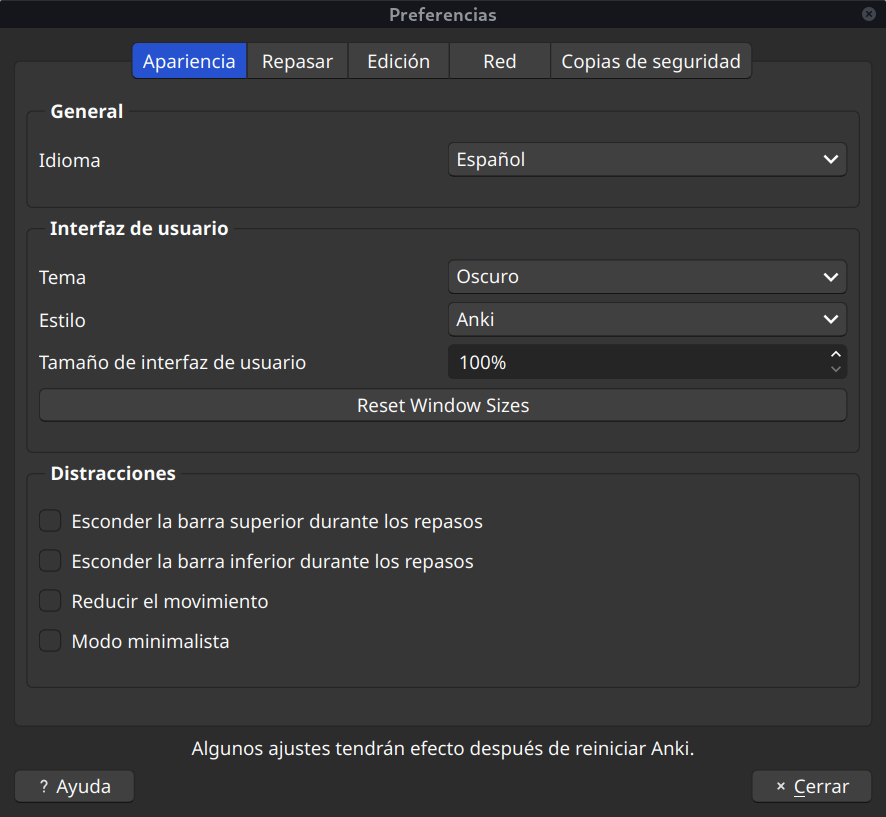Screen dimensions: 886x817
Task: Open the Idioma dropdown showing Español
Action: [647, 160]
